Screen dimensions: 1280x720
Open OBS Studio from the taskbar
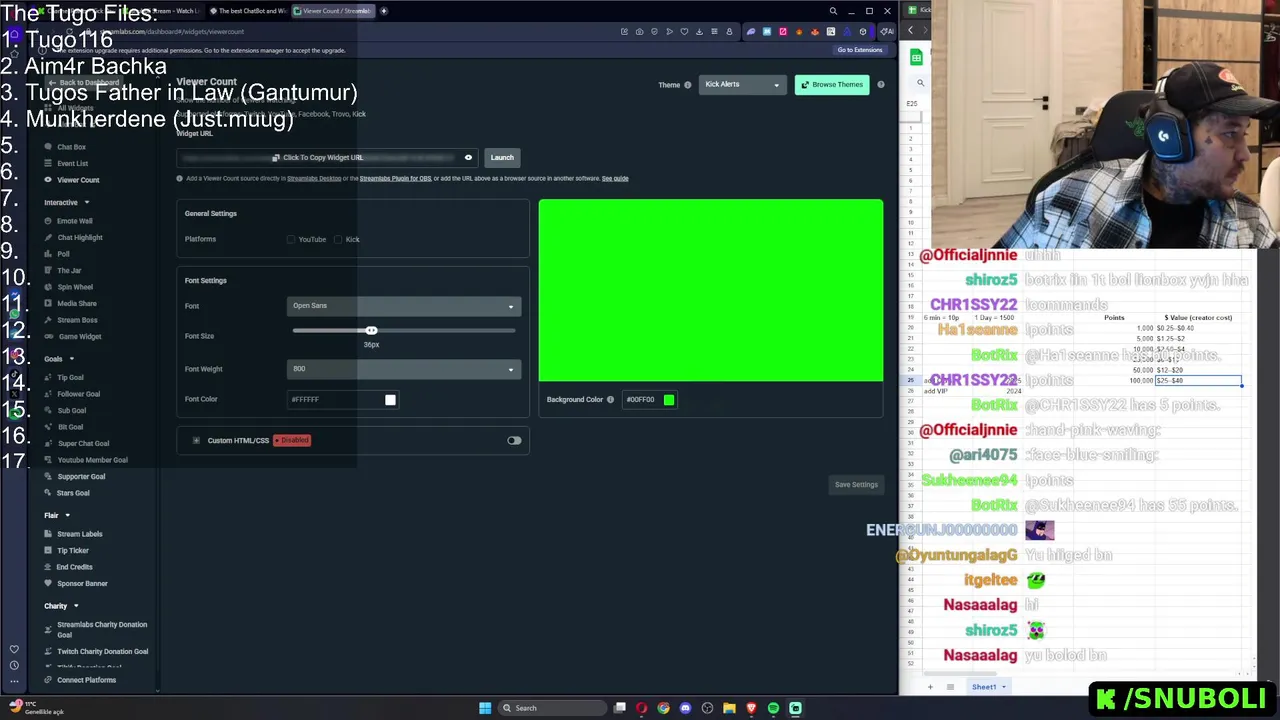click(x=707, y=708)
